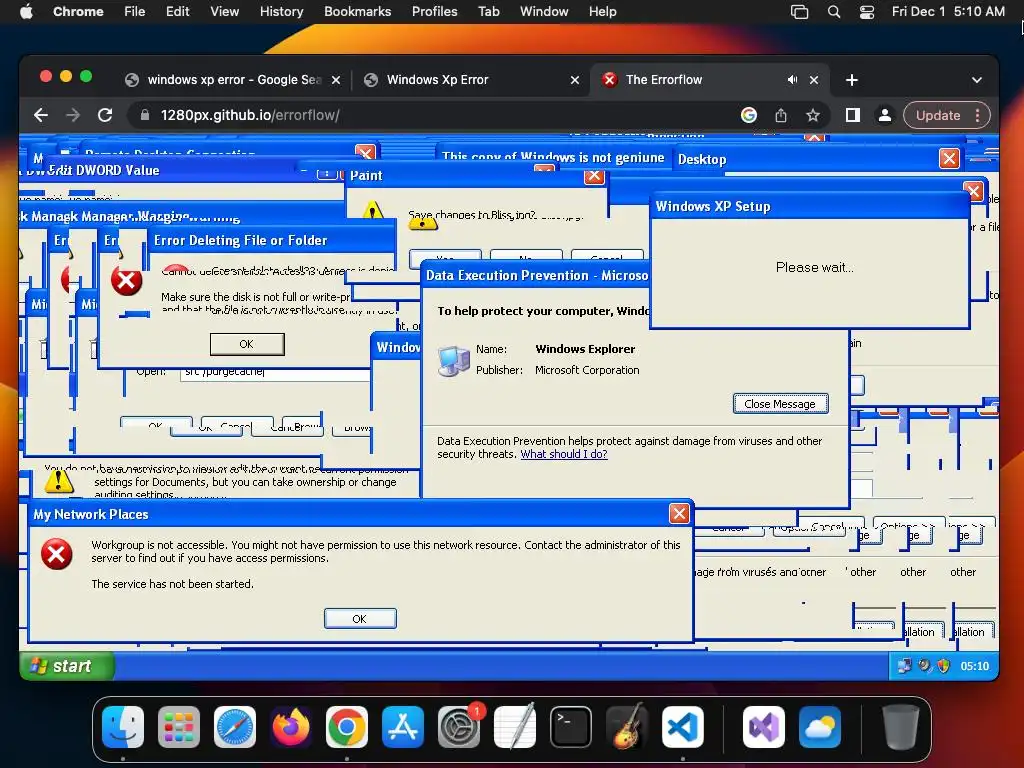This screenshot has height=768, width=1024.
Task: Click OK in My Network Places dialog
Action: point(360,618)
